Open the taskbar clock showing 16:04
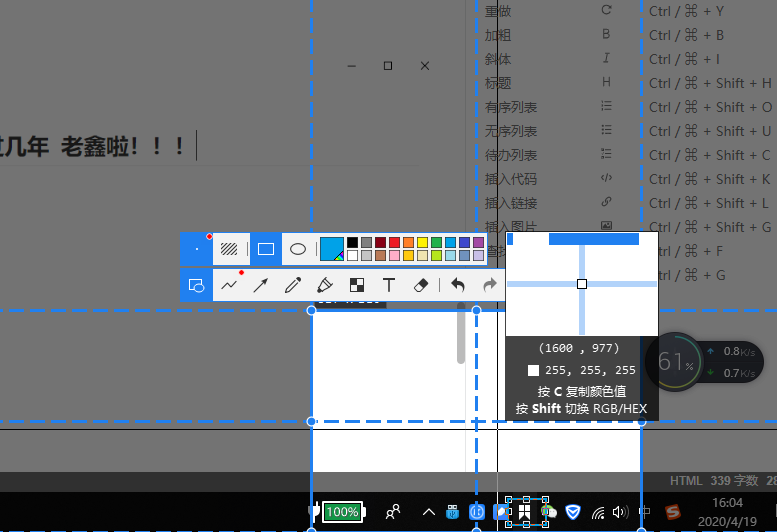This screenshot has width=777, height=532. [x=727, y=512]
